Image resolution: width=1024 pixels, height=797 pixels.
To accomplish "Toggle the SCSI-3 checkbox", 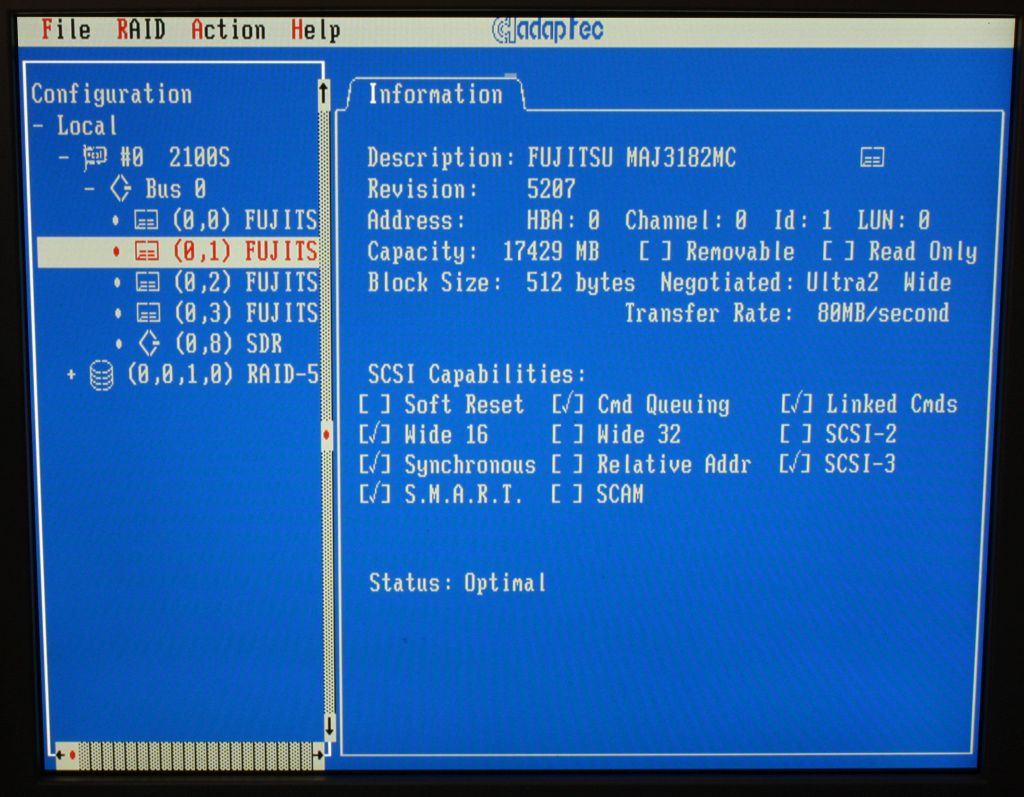I will pyautogui.click(x=796, y=464).
